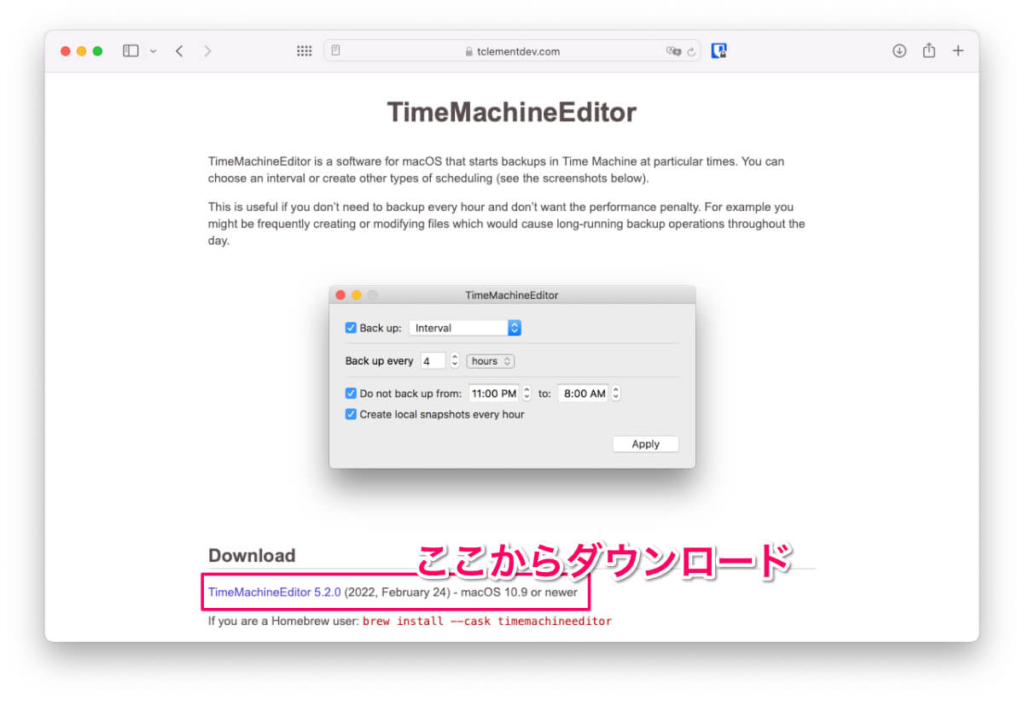Close the Safari window with red button
1024x701 pixels.
(65, 51)
